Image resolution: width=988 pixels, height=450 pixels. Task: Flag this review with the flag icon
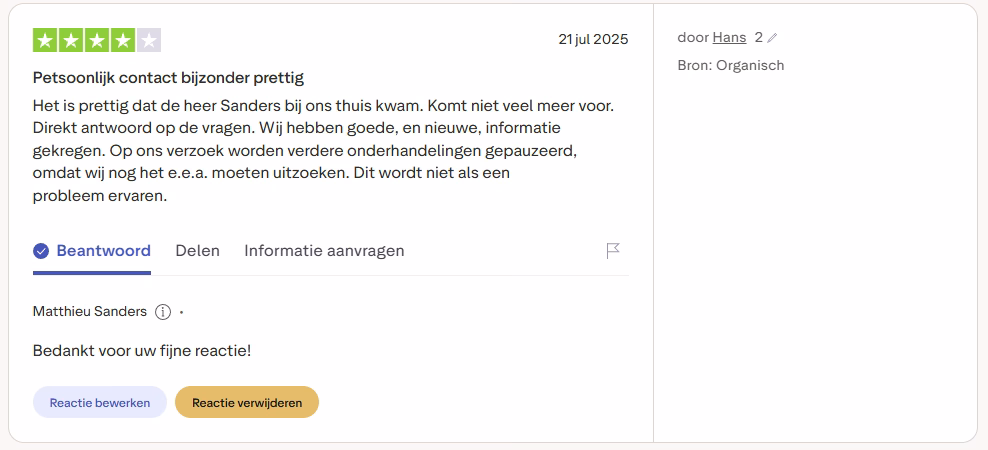[x=613, y=251]
